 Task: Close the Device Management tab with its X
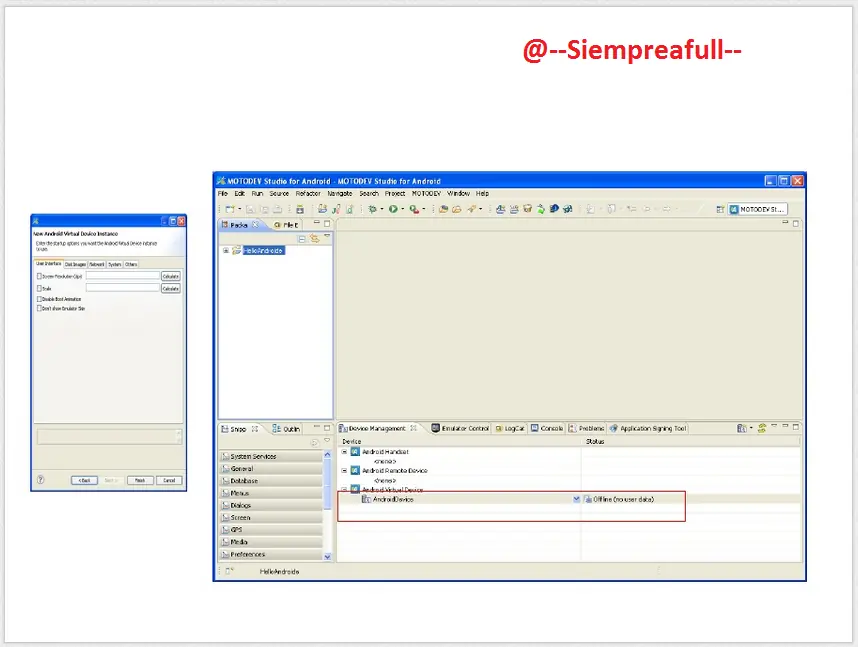click(x=414, y=428)
